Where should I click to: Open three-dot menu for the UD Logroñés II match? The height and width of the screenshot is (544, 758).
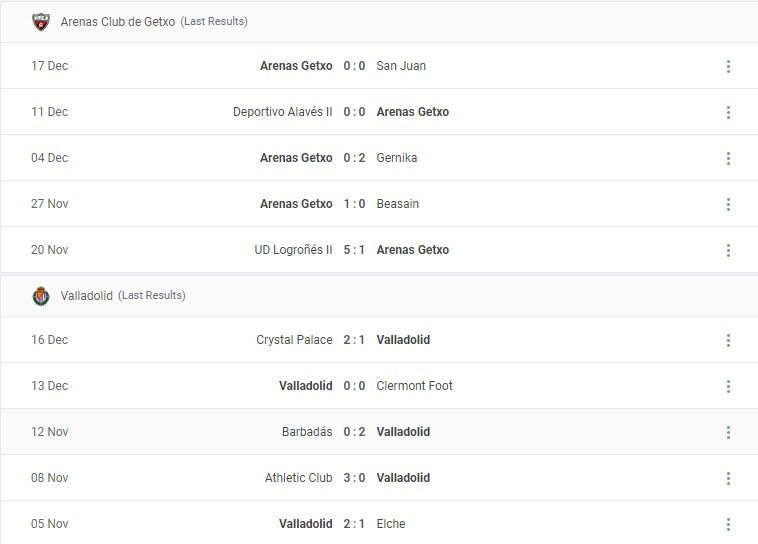tap(728, 250)
